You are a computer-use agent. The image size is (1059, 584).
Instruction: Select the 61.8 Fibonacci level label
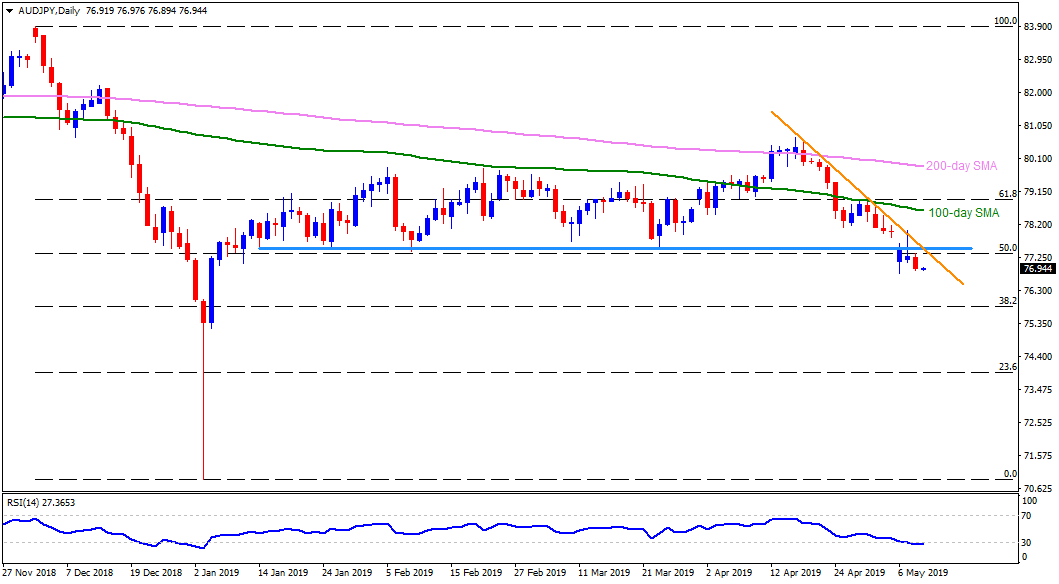pyautogui.click(x=1008, y=193)
